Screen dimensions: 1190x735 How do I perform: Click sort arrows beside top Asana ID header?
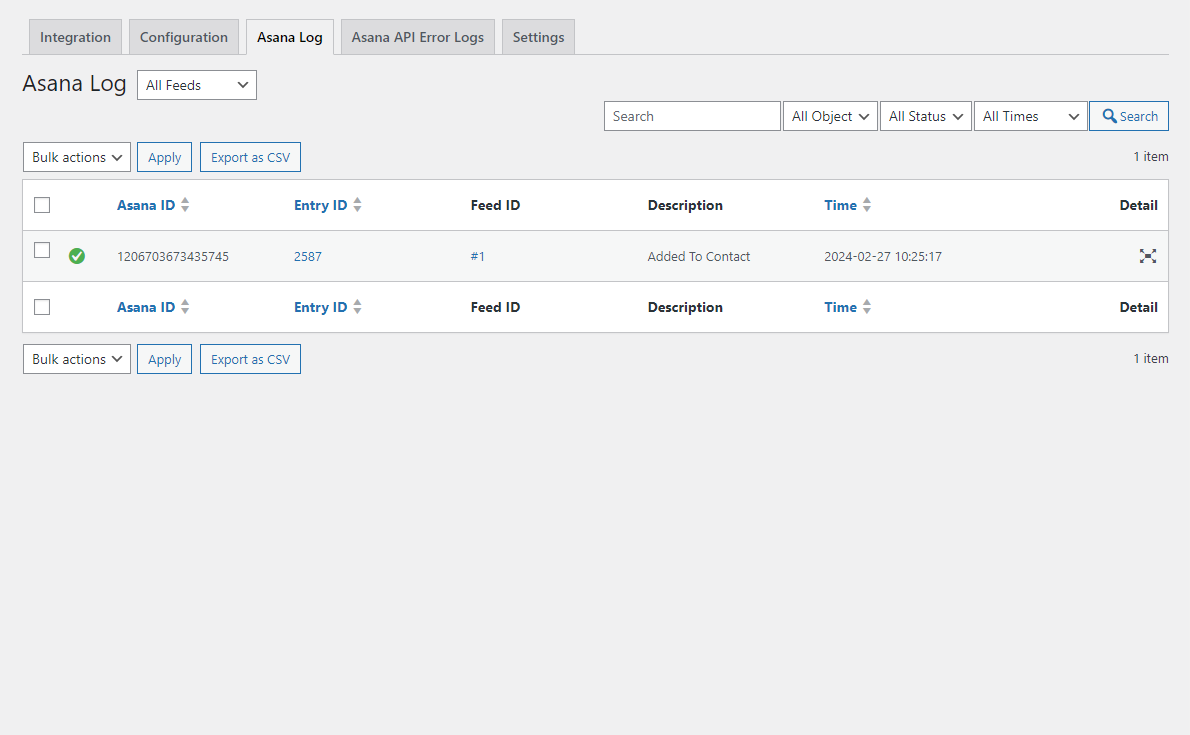click(185, 205)
